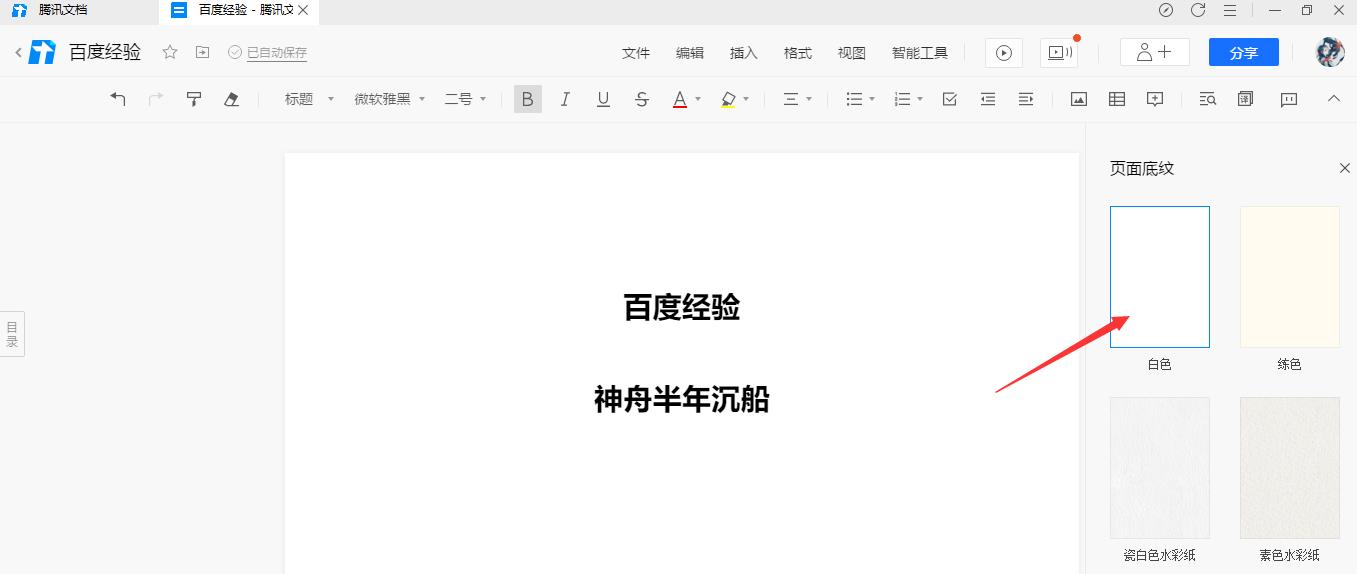This screenshot has height=574, width=1357.
Task: Star the document as favorite
Action: 170,52
